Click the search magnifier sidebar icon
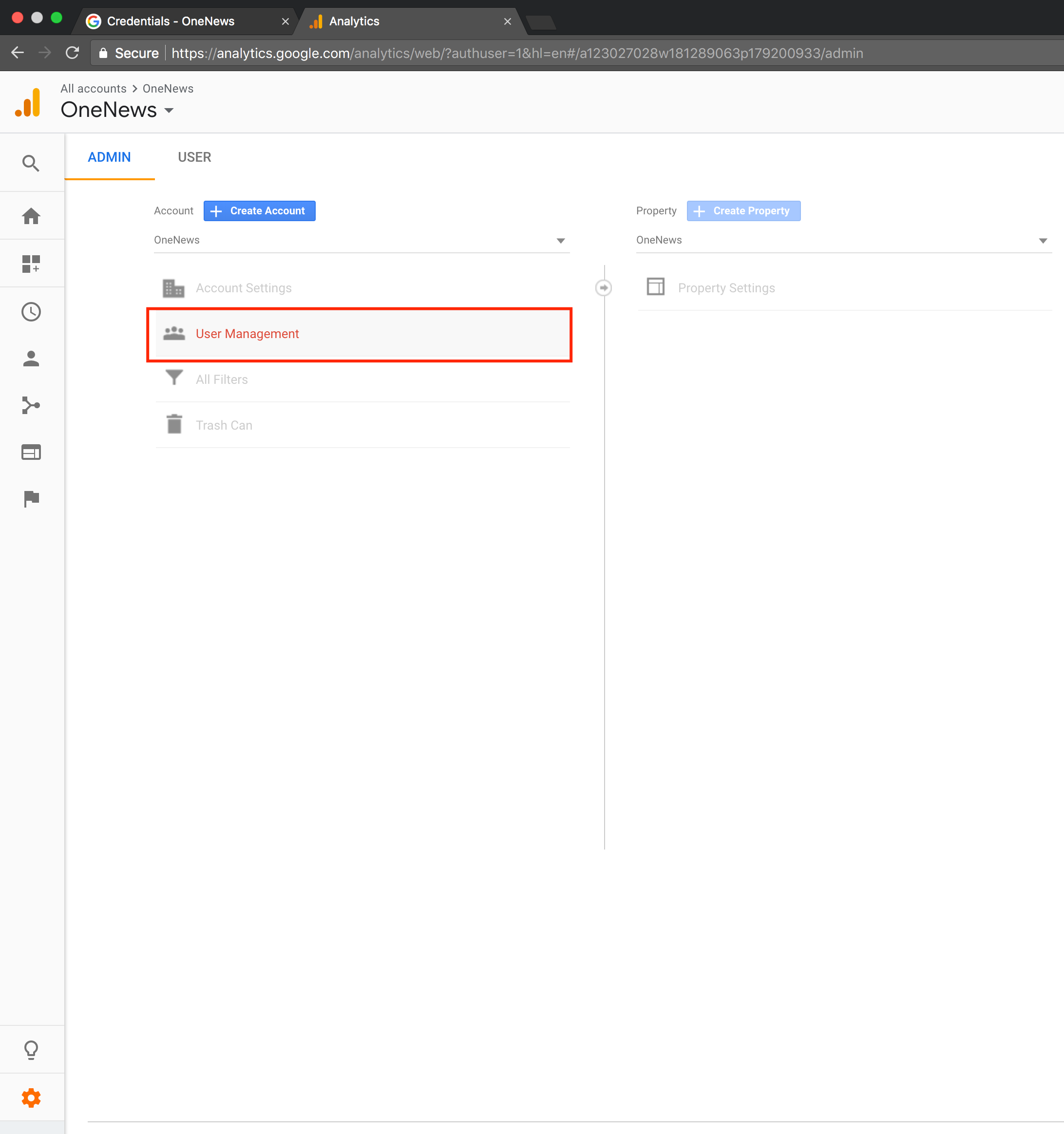Viewport: 1064px width, 1134px height. coord(31,164)
